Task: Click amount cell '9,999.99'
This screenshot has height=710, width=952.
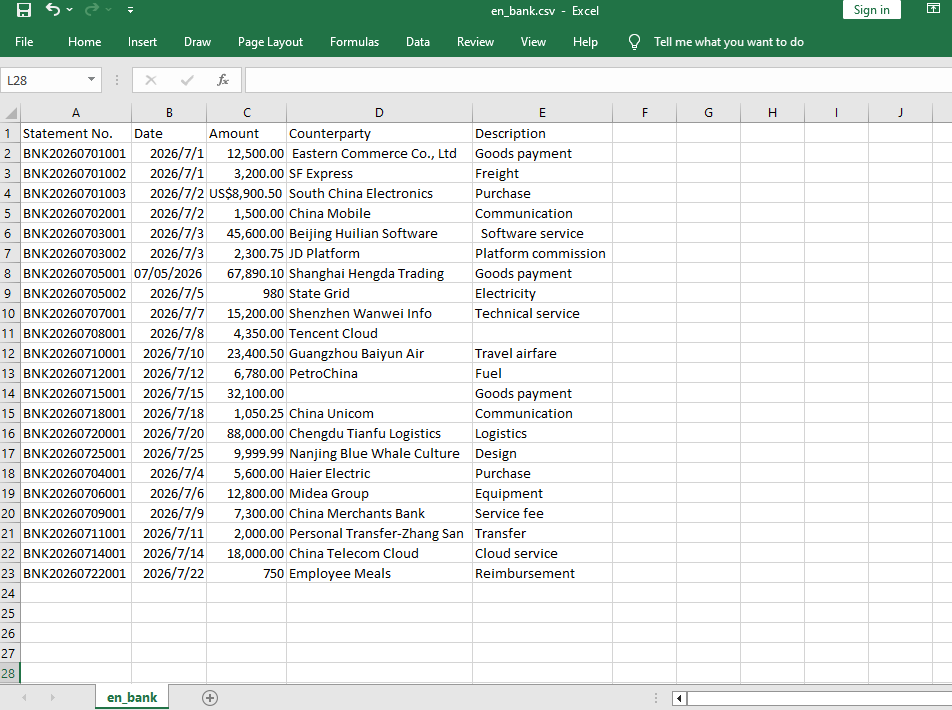Action: click(x=246, y=454)
